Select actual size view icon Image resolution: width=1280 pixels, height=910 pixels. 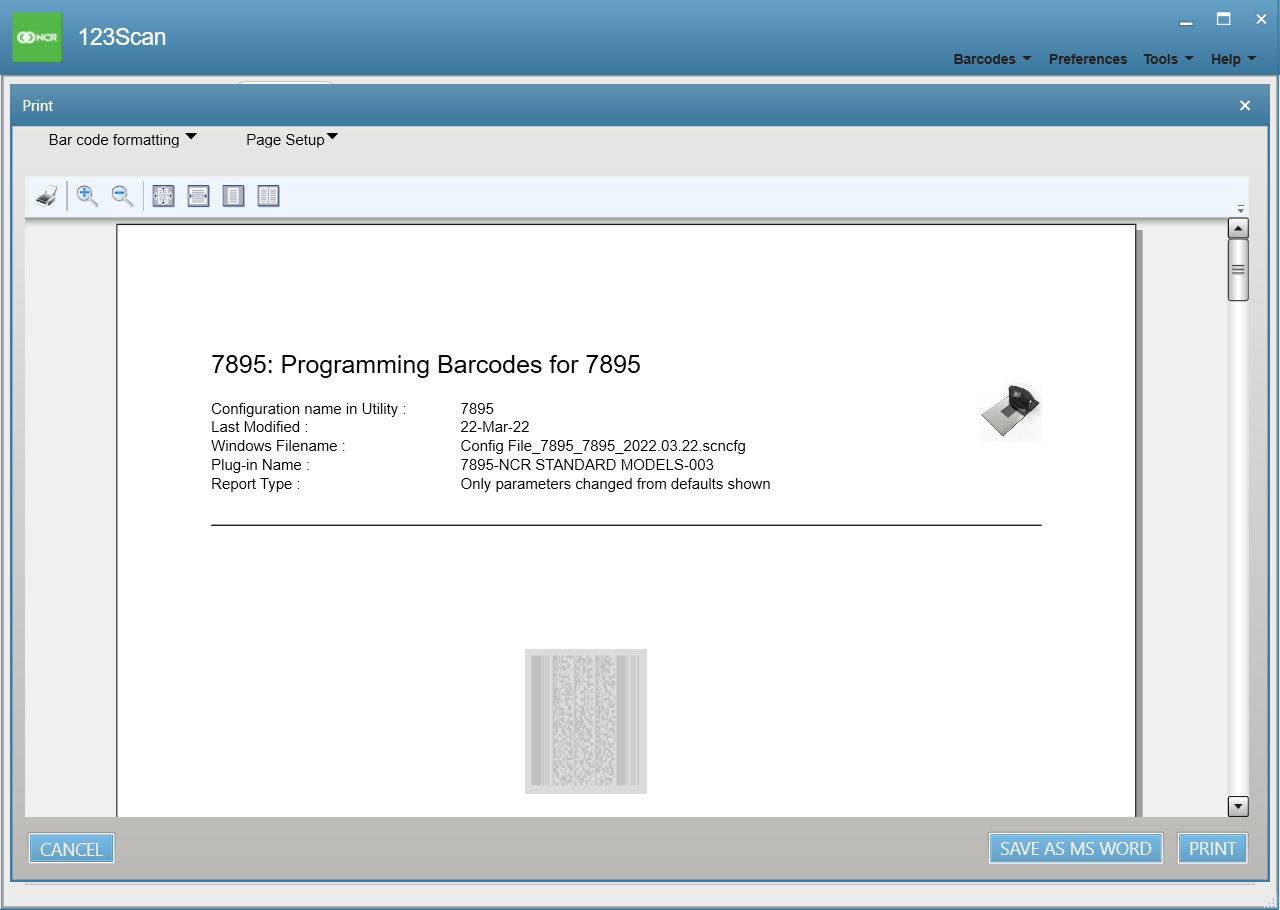(164, 196)
